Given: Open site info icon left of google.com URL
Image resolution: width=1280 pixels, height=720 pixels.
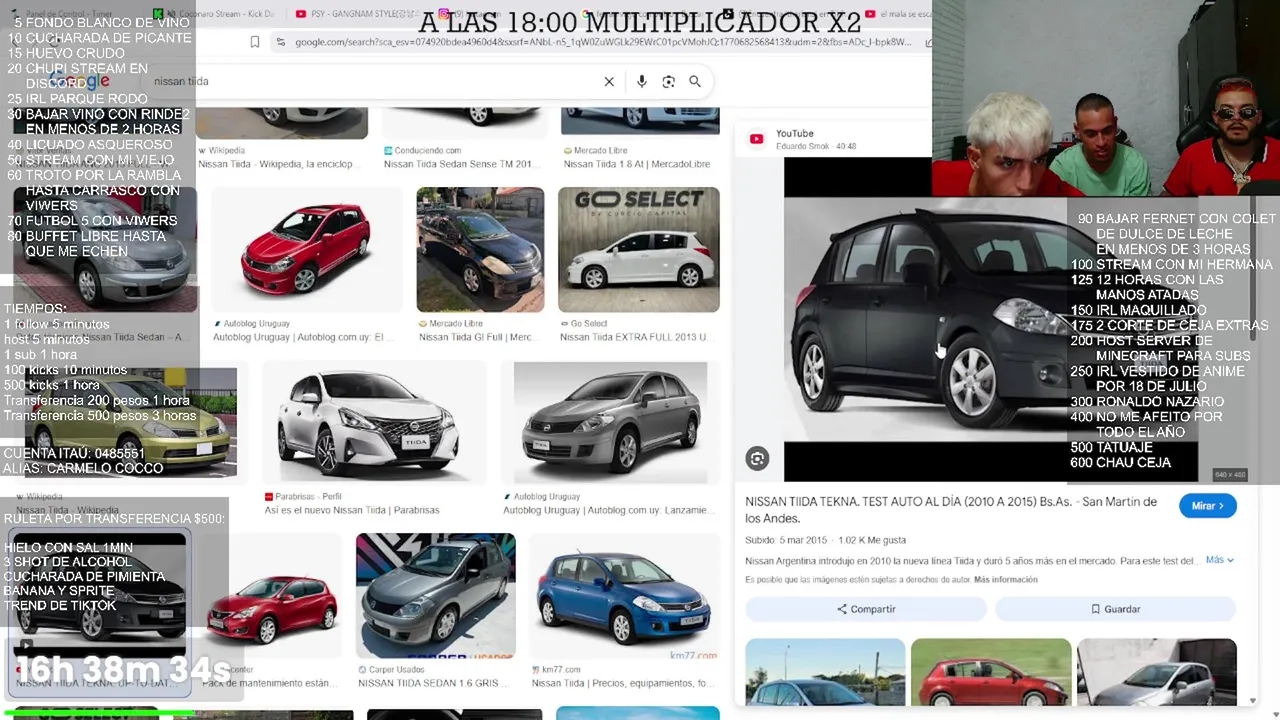Looking at the screenshot, I should [x=280, y=42].
